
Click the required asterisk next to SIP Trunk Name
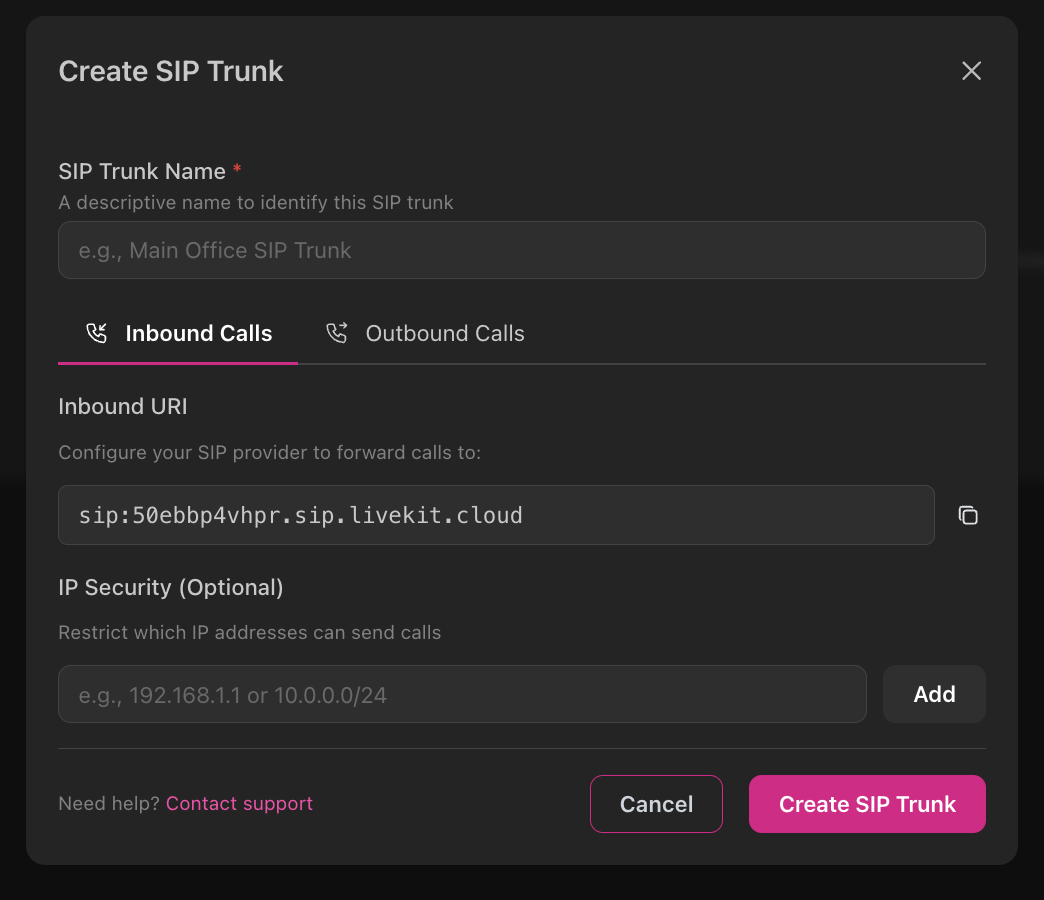click(236, 170)
